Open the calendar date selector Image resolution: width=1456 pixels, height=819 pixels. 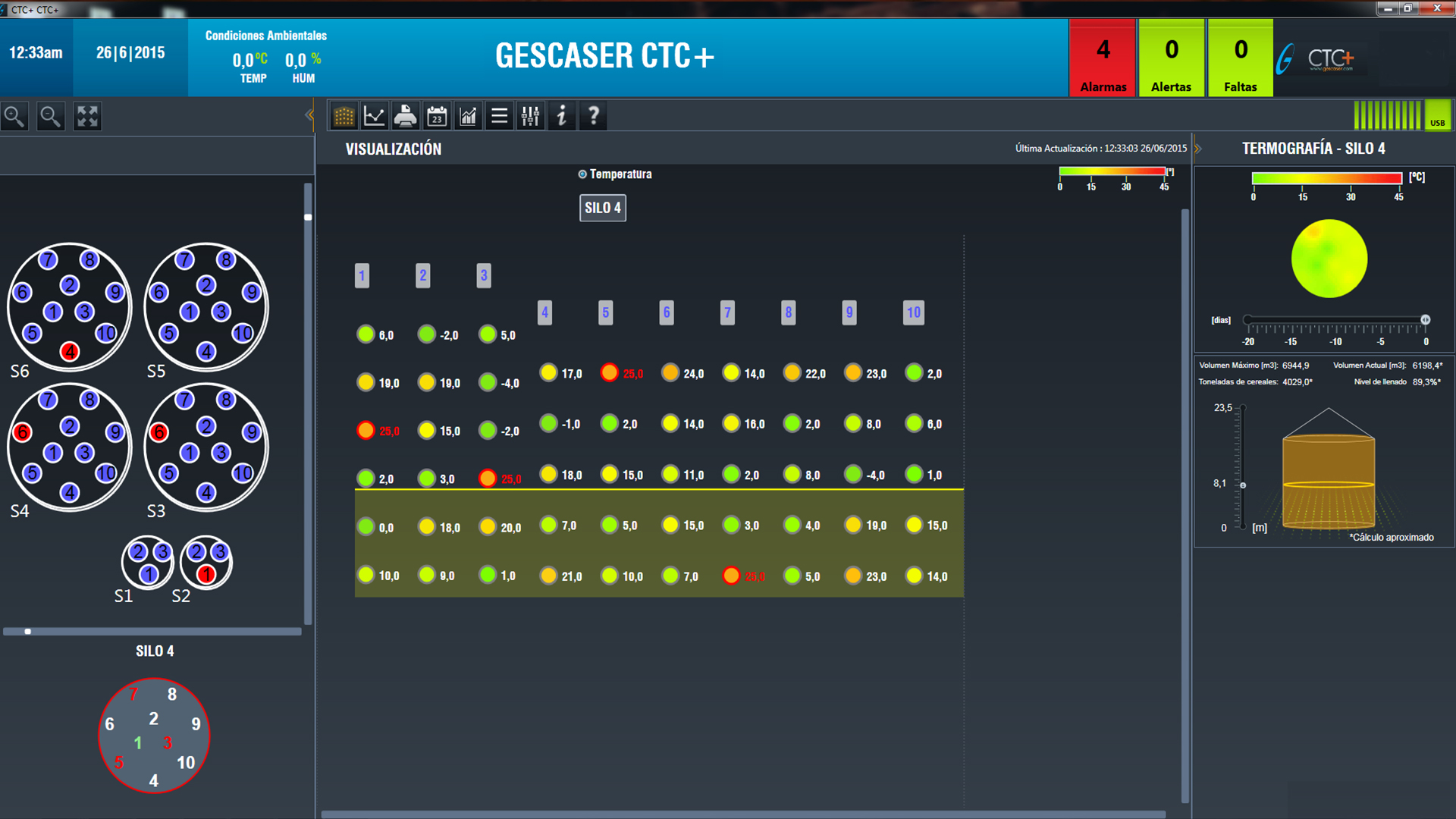click(437, 116)
